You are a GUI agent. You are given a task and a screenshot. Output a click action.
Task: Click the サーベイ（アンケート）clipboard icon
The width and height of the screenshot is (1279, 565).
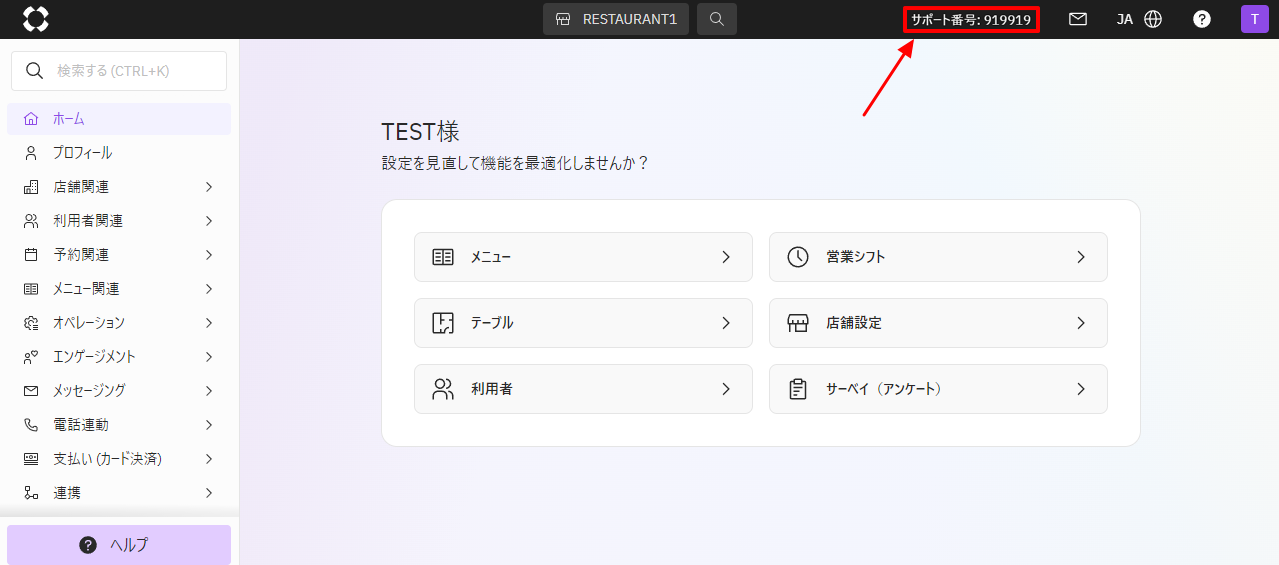[797, 389]
